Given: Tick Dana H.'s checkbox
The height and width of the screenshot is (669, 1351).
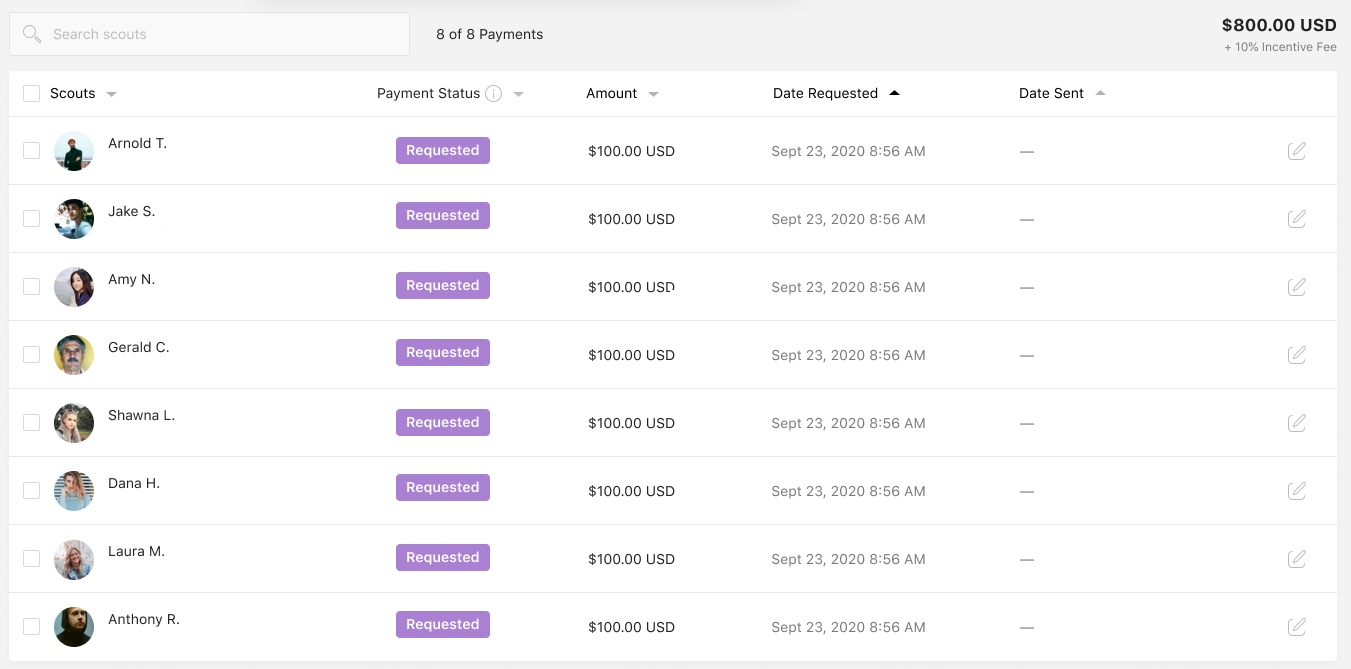Looking at the screenshot, I should 32,491.
